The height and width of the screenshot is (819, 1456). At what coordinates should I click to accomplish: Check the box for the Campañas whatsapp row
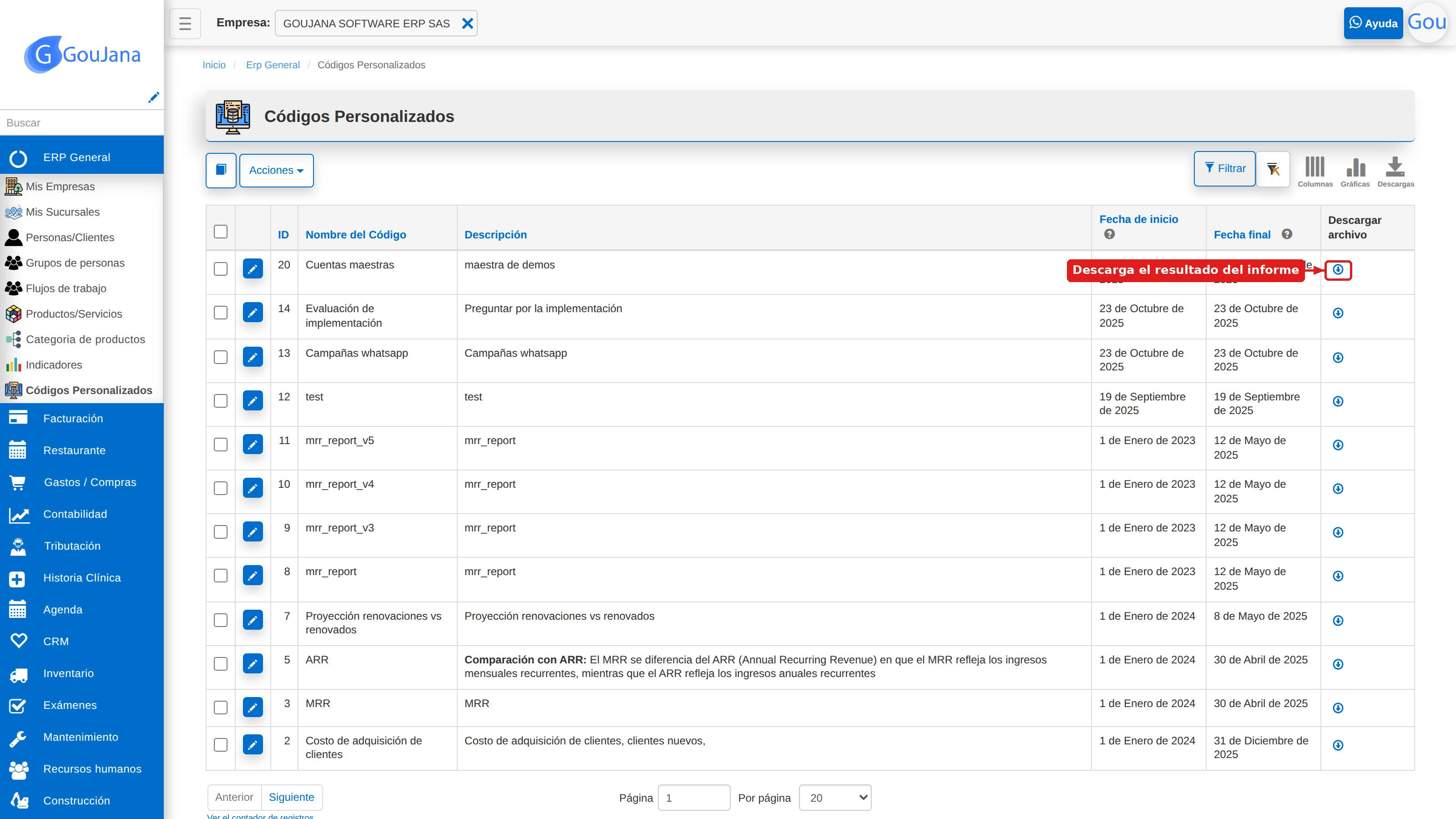(220, 357)
